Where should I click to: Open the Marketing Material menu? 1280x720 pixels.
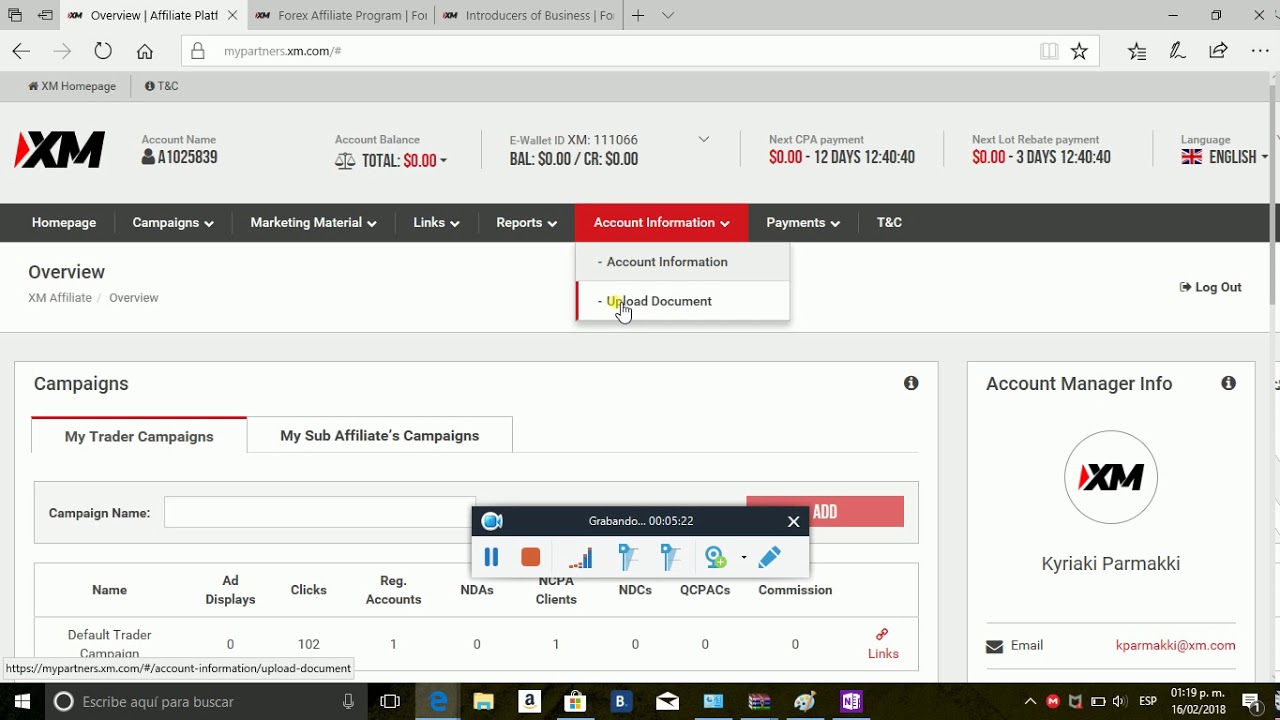click(313, 222)
